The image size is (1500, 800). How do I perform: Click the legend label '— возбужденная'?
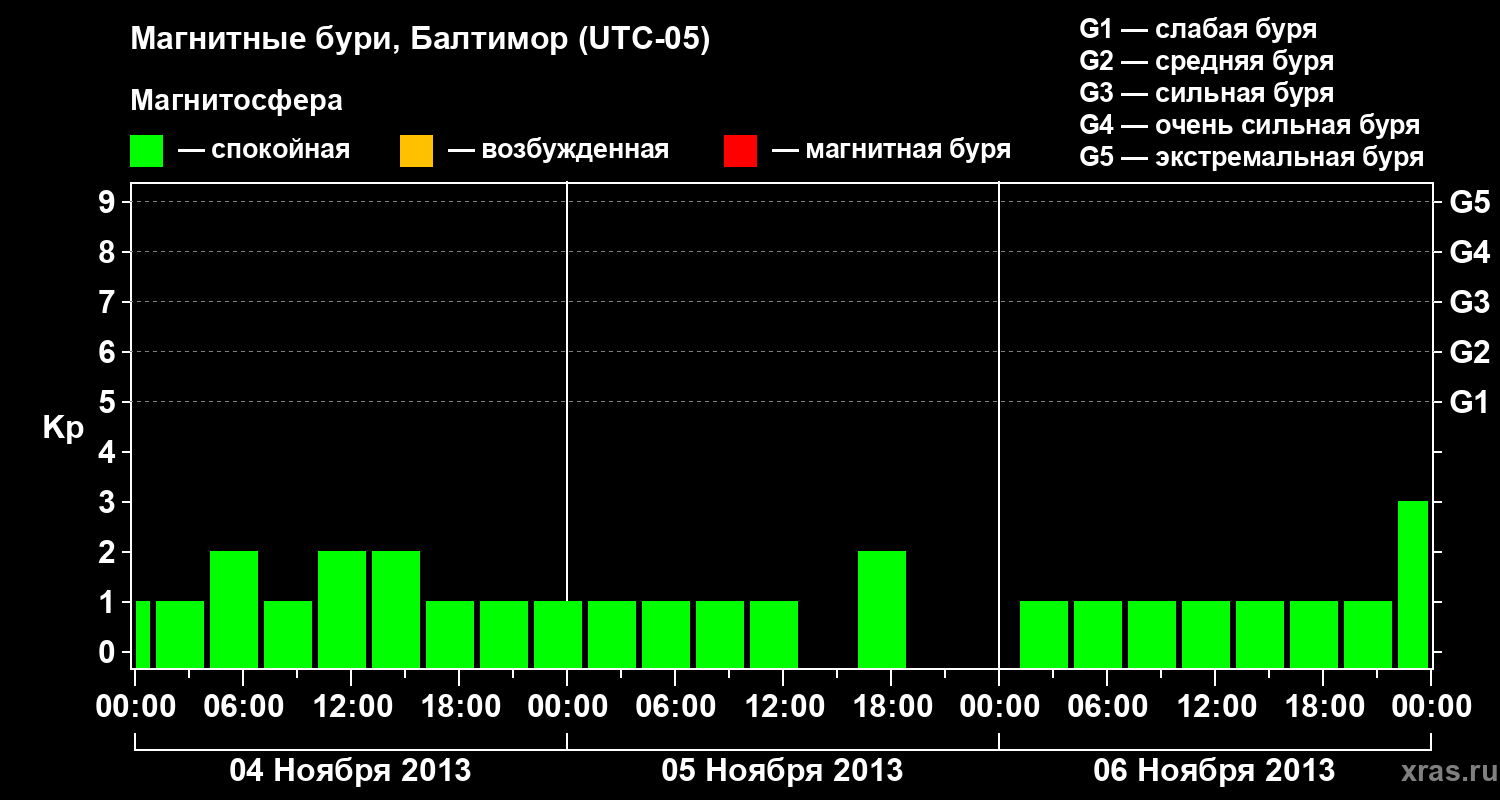point(558,150)
